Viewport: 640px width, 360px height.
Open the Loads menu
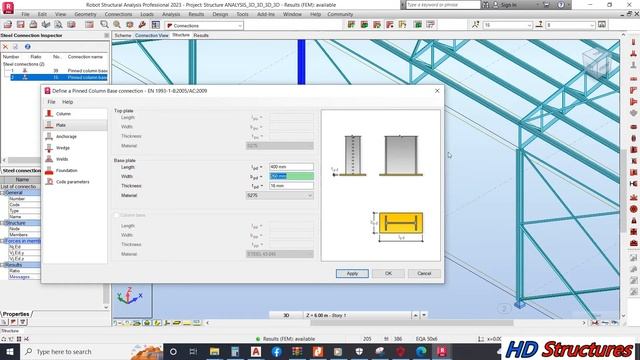[147, 14]
